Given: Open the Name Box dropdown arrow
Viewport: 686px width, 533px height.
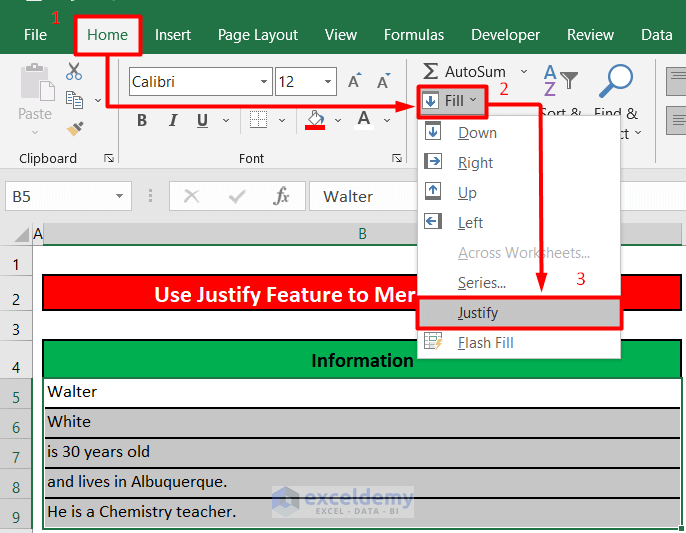Looking at the screenshot, I should tap(119, 196).
